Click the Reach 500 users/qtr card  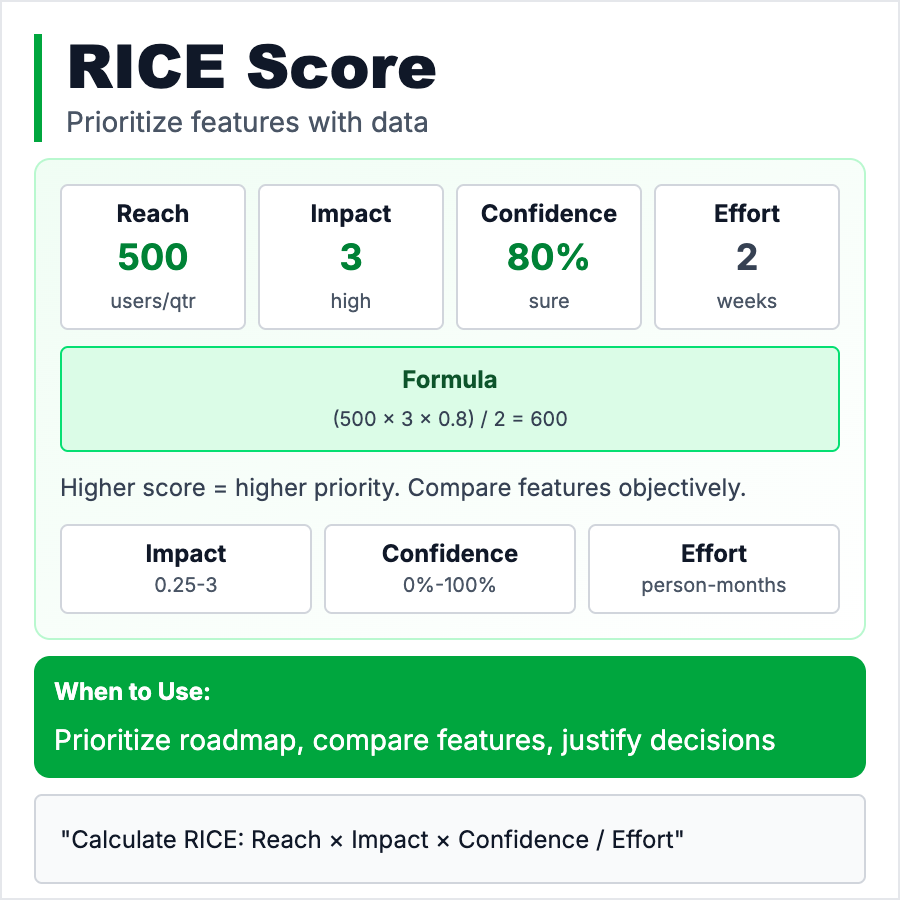coord(153,257)
